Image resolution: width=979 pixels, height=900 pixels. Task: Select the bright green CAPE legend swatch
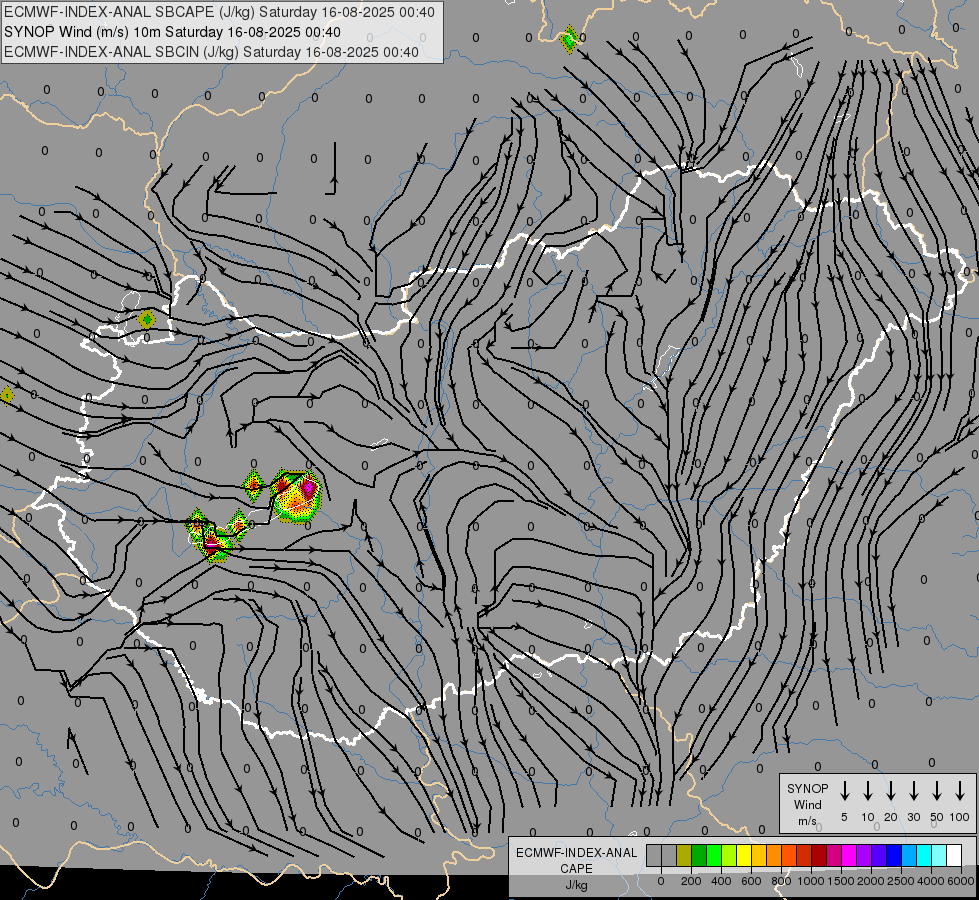pyautogui.click(x=714, y=855)
